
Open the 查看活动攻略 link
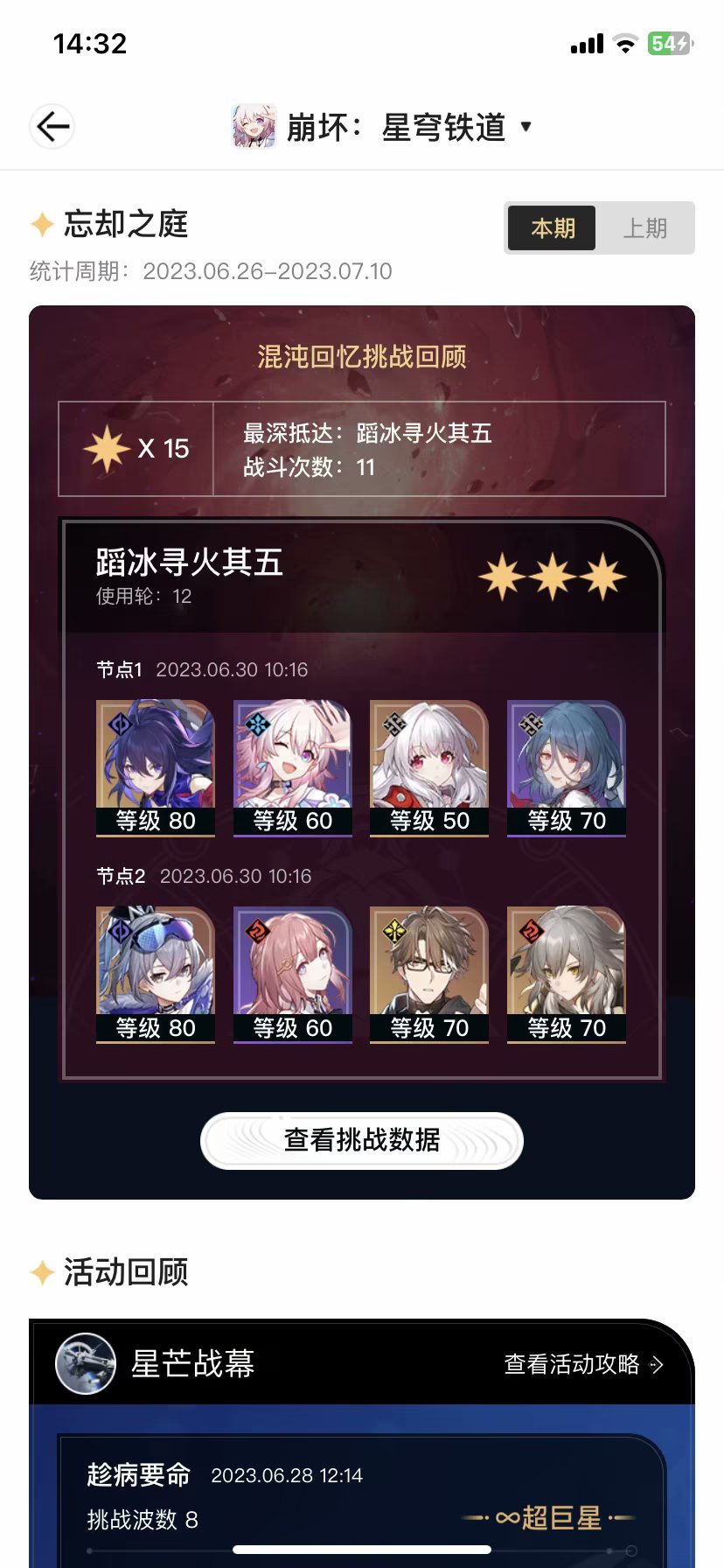tap(584, 1364)
